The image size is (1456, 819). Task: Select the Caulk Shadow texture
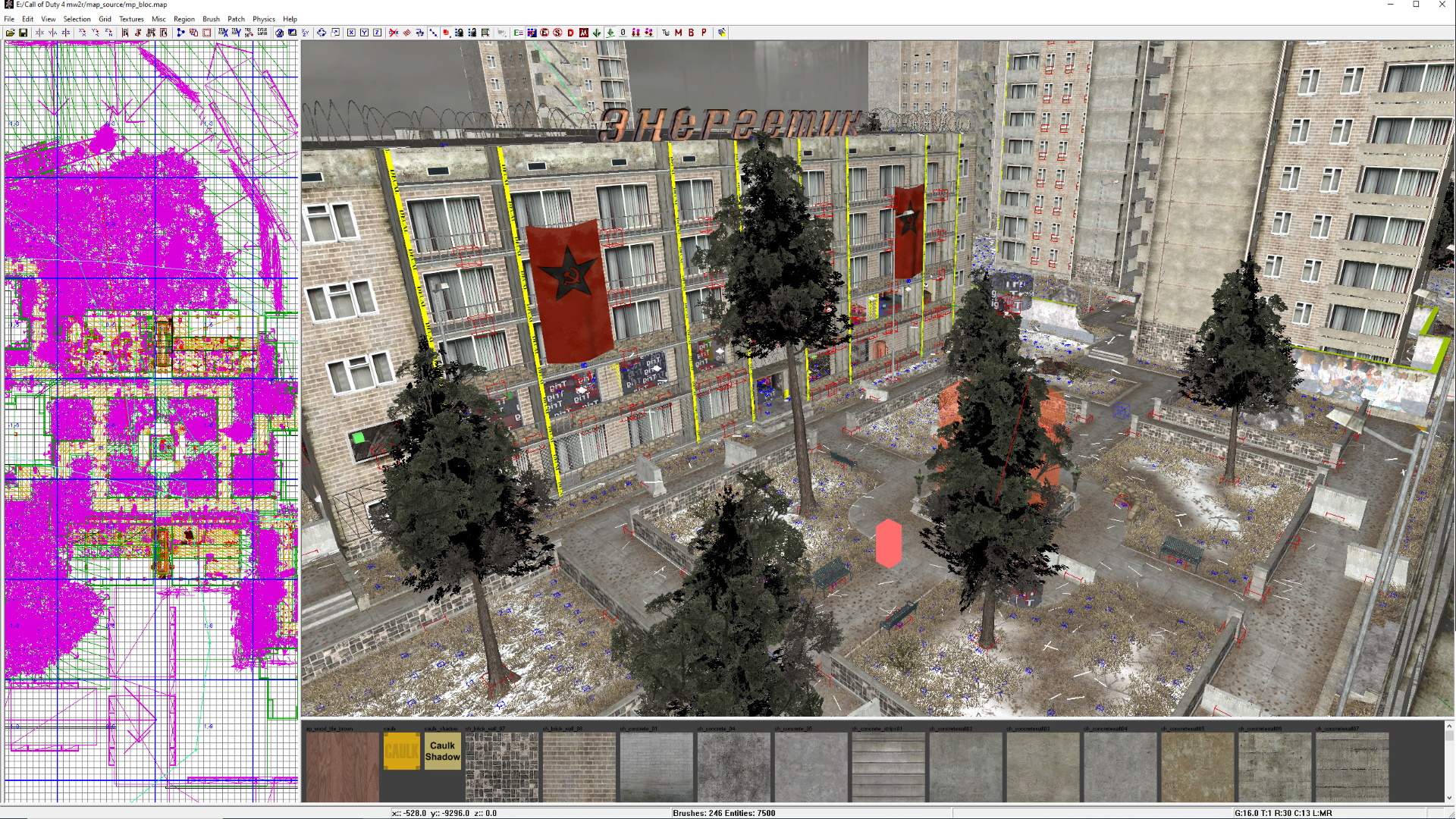click(442, 751)
